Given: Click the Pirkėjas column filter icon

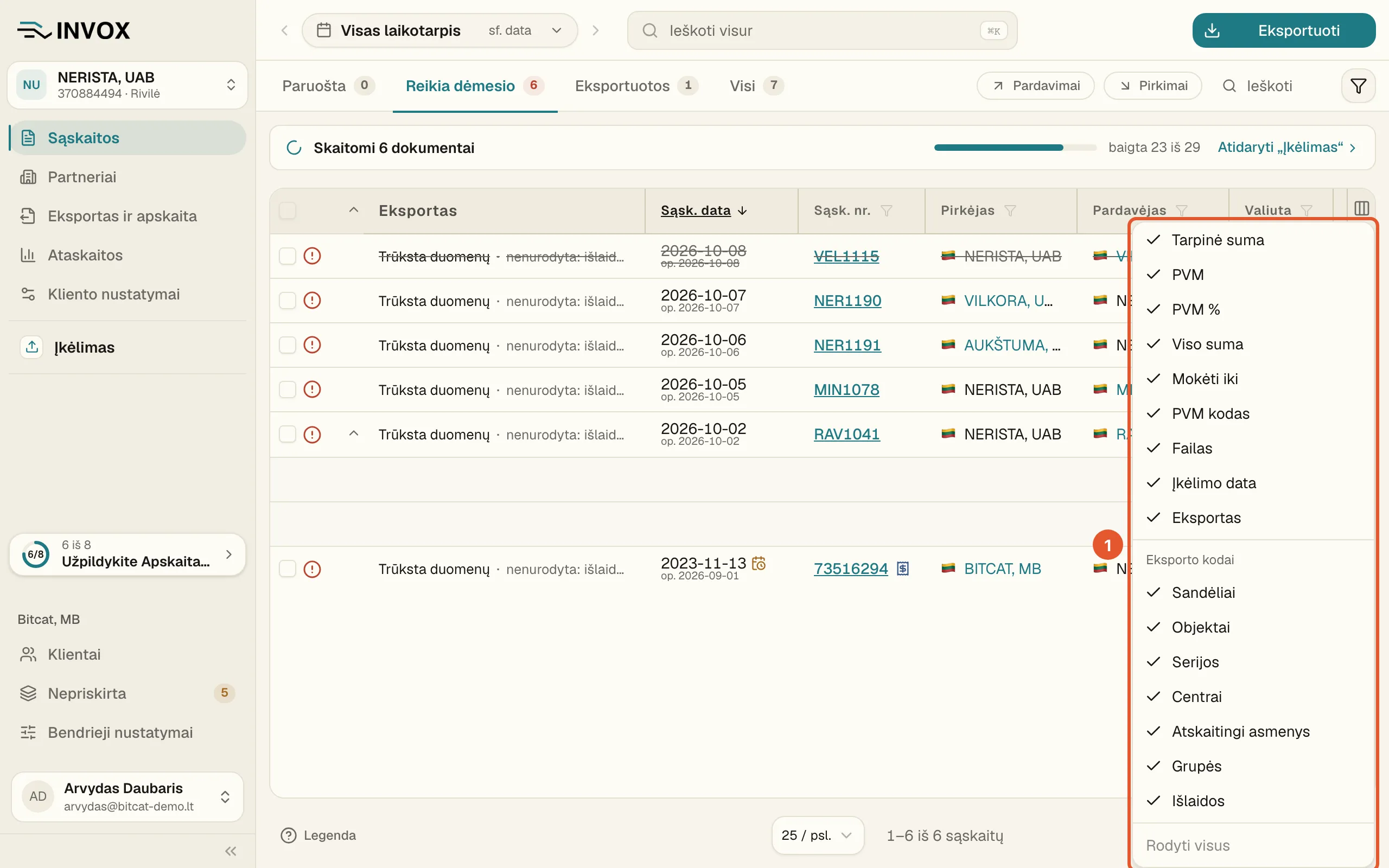Looking at the screenshot, I should (1010, 210).
